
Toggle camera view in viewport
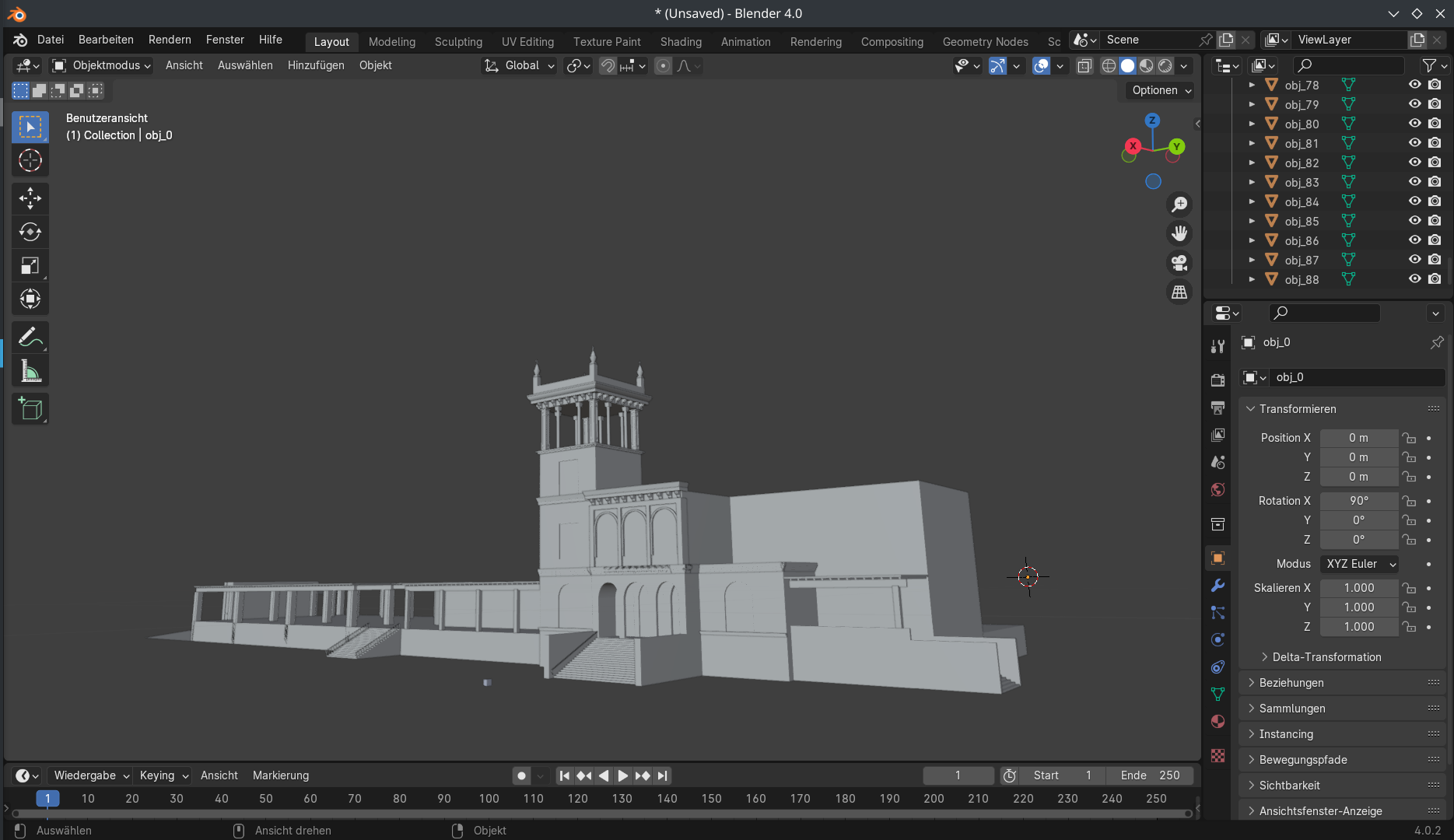click(1179, 263)
